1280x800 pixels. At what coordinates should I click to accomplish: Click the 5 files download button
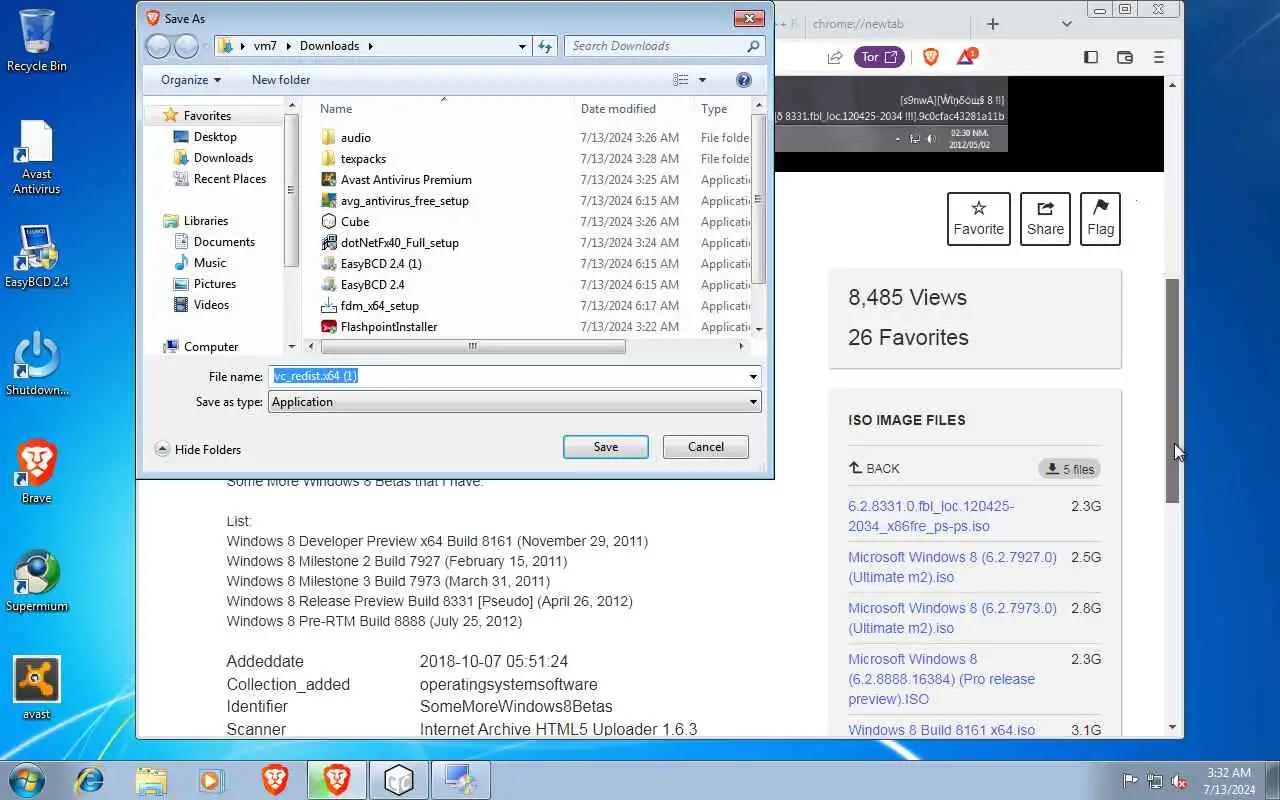coord(1070,469)
